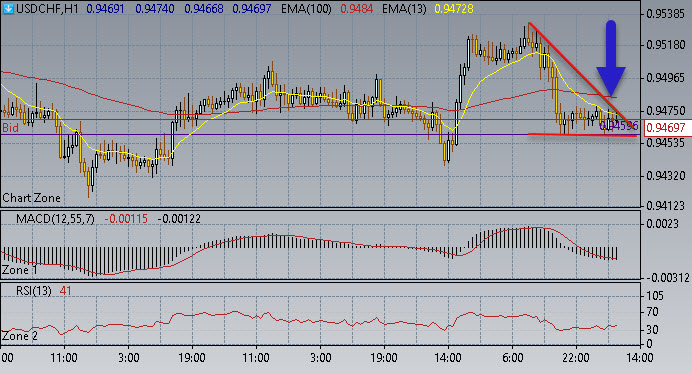
Task: Click the close price value 0.94697
Action: point(252,9)
